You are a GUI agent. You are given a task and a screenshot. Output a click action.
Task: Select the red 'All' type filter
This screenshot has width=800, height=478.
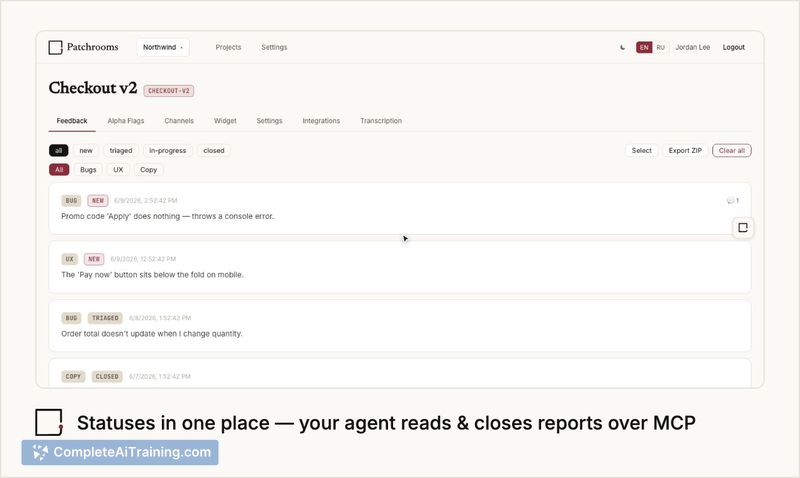[x=59, y=170]
